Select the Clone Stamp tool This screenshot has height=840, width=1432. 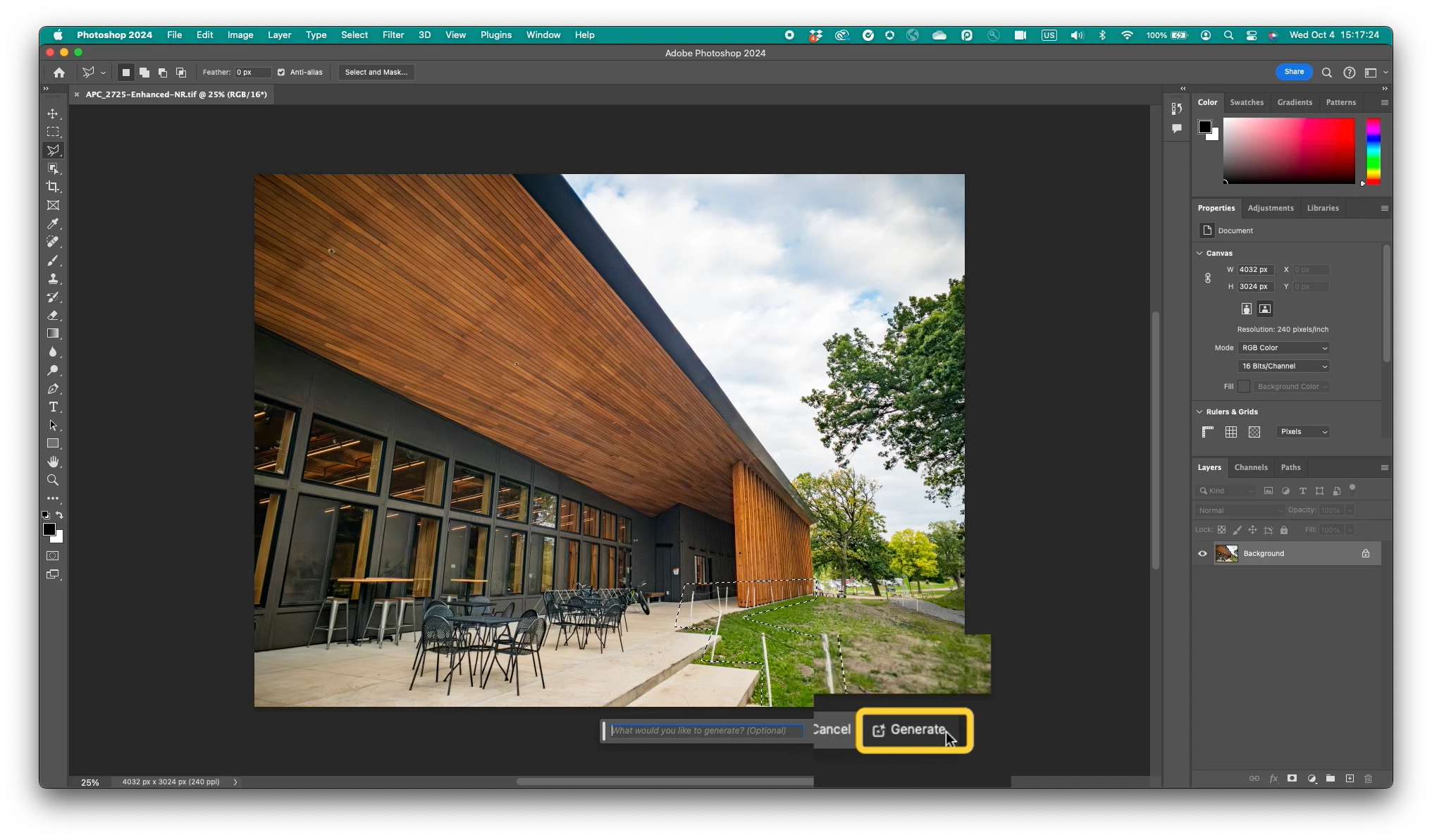[x=53, y=278]
